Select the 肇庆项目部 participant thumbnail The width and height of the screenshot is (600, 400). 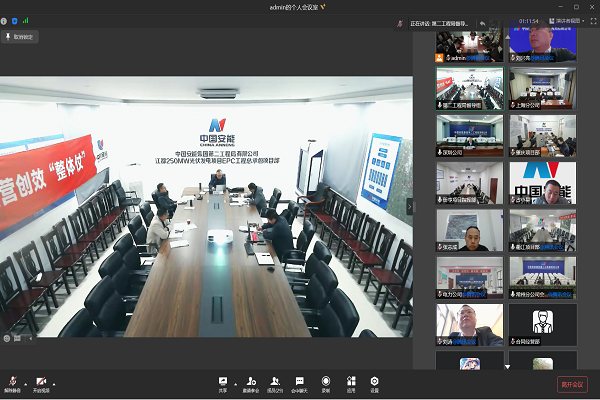[x=543, y=136]
